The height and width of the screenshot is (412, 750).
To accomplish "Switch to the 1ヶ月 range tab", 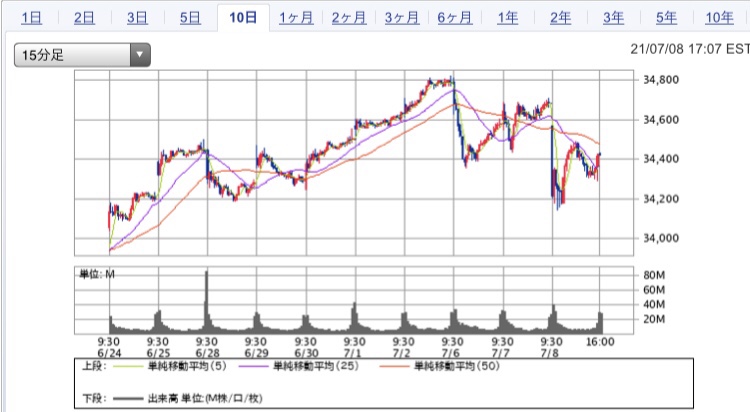I will (296, 18).
